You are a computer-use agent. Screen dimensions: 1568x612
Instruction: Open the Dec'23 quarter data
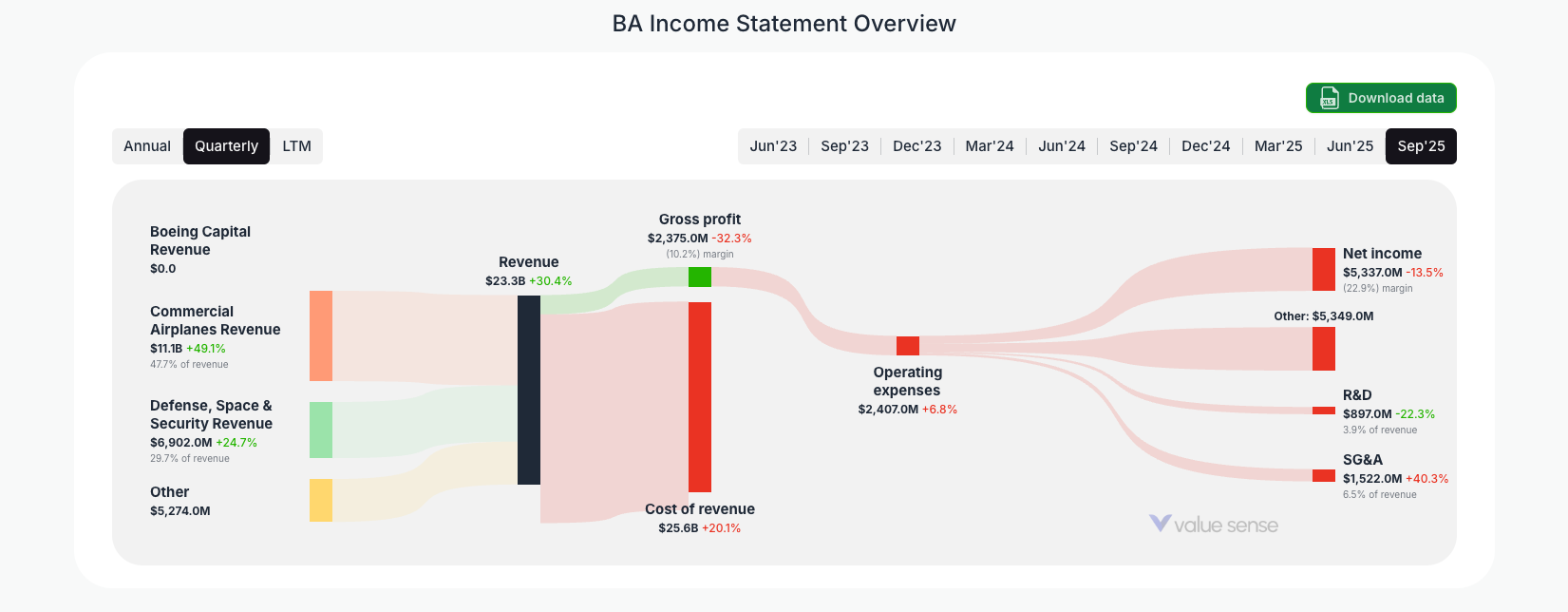coord(916,145)
